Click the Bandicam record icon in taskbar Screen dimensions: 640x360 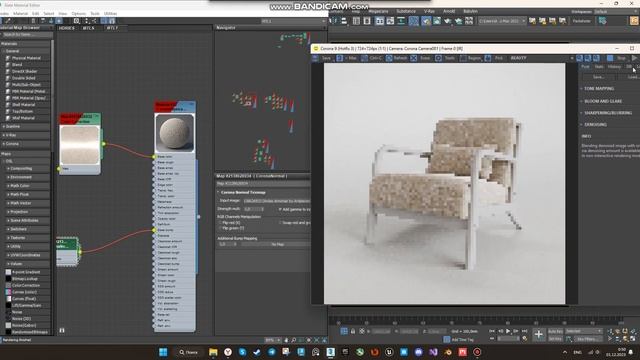tap(477, 352)
